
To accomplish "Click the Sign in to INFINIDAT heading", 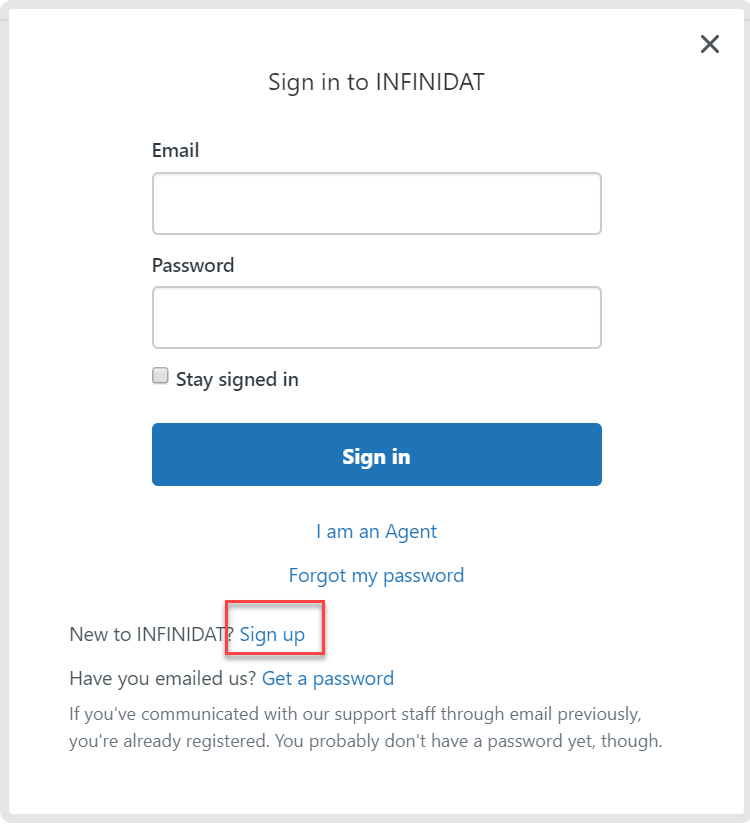I will click(376, 82).
